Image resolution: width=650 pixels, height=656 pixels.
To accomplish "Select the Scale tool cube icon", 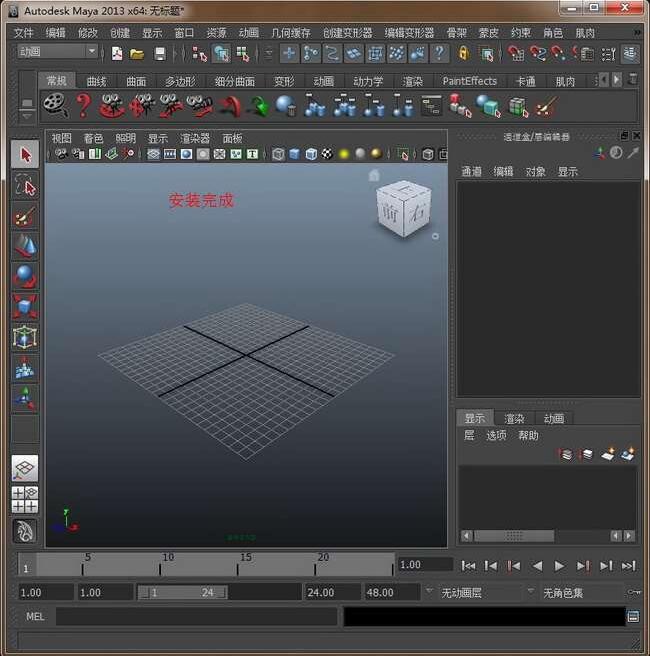I will [25, 306].
